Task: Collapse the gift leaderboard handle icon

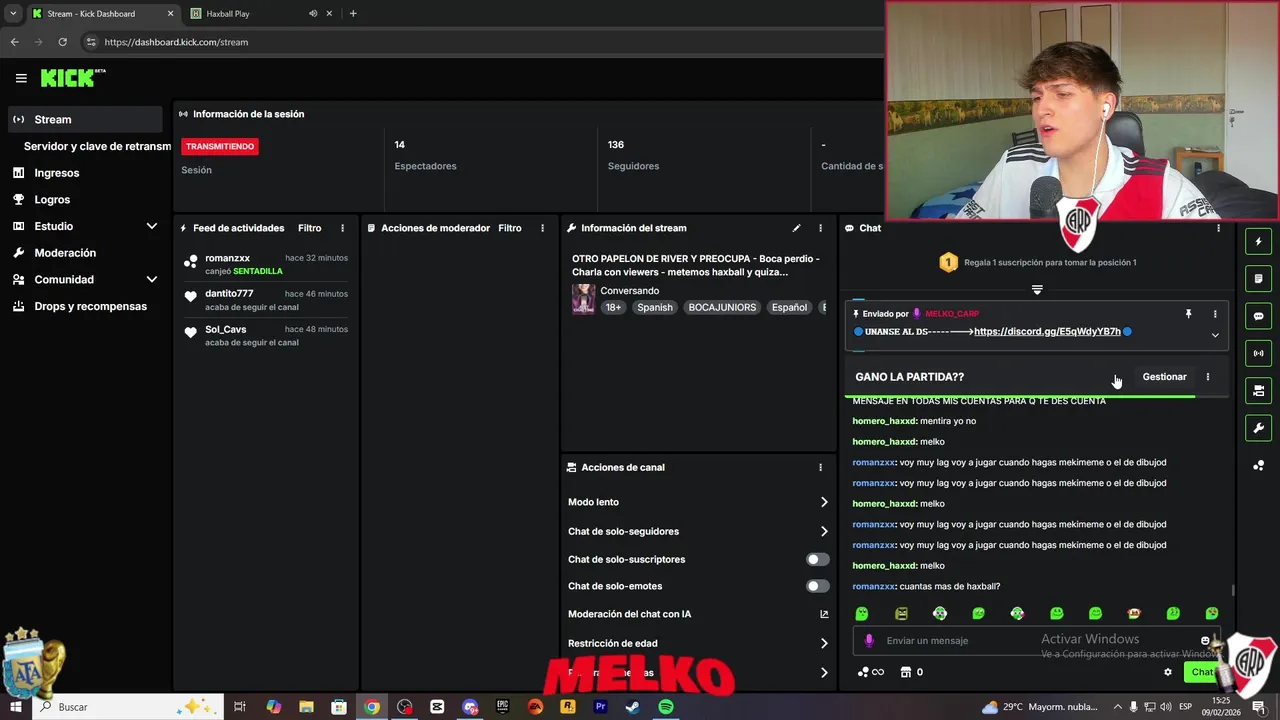Action: pos(1037,290)
